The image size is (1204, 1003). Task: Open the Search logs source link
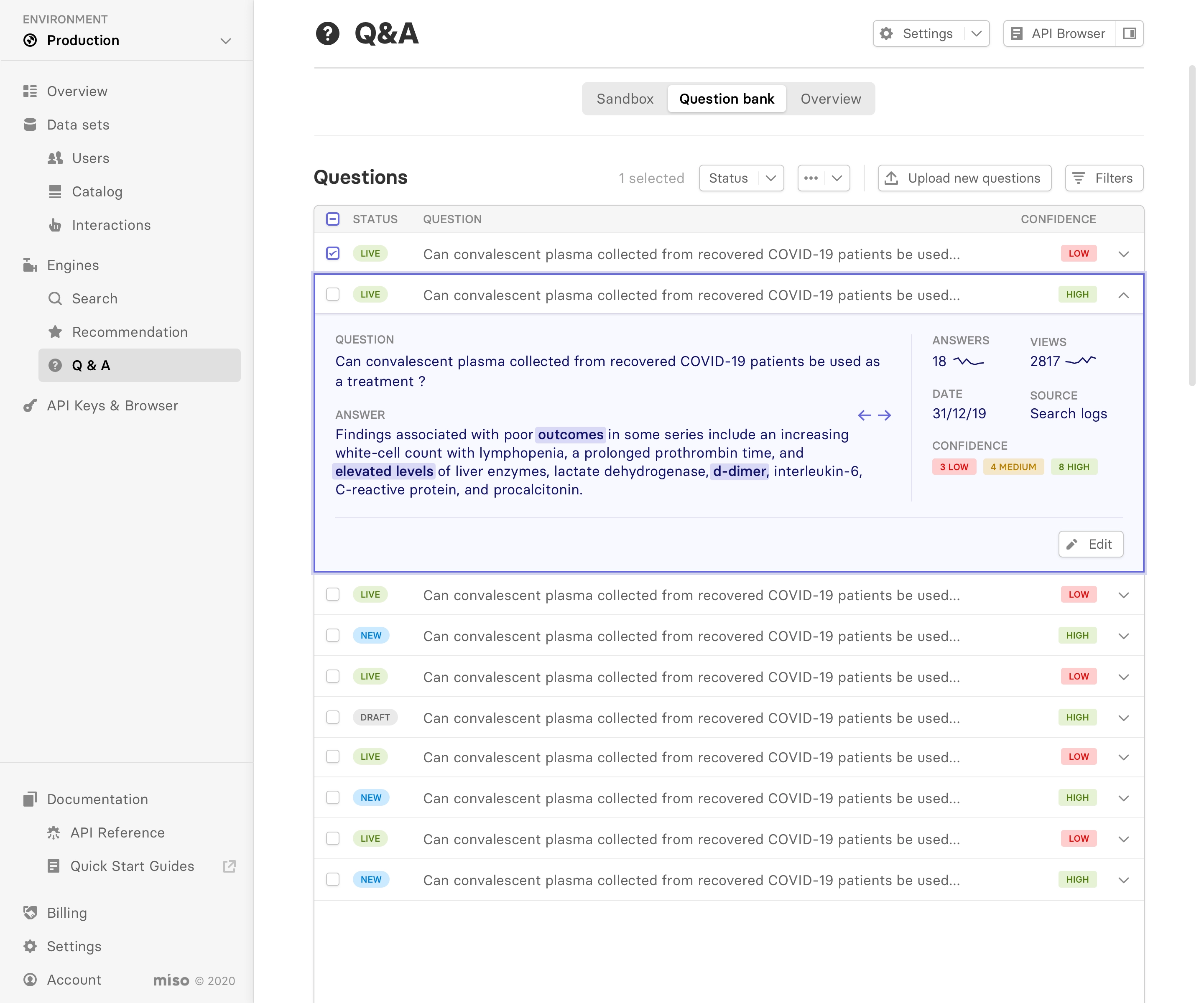1068,413
